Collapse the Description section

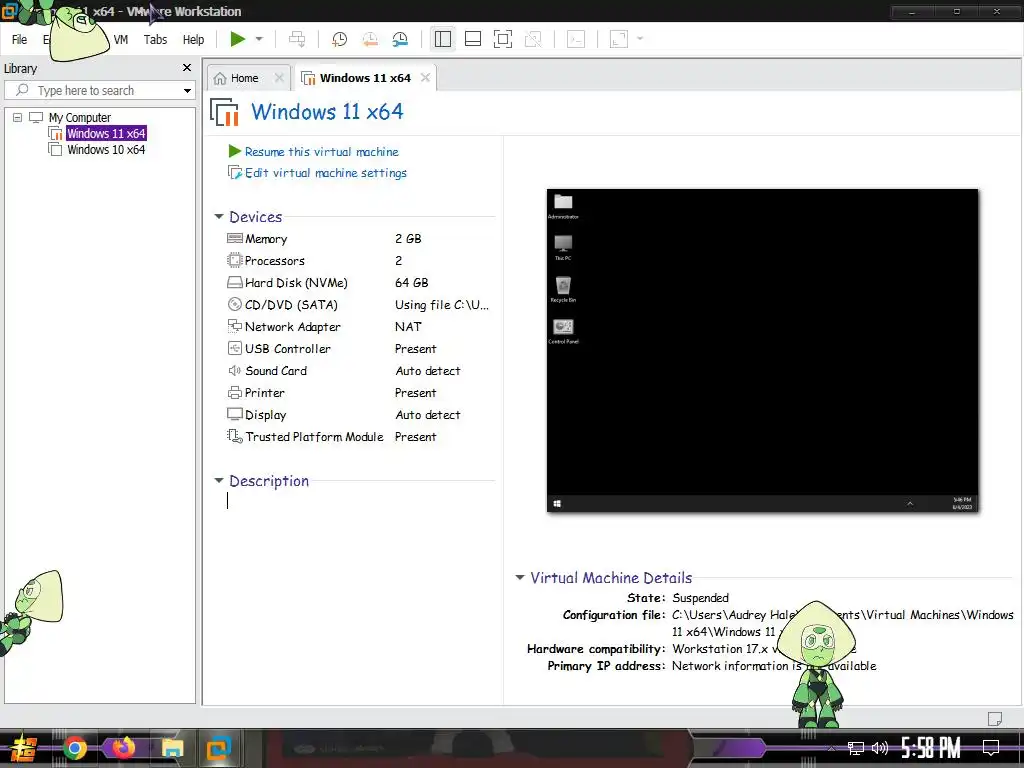(x=219, y=481)
